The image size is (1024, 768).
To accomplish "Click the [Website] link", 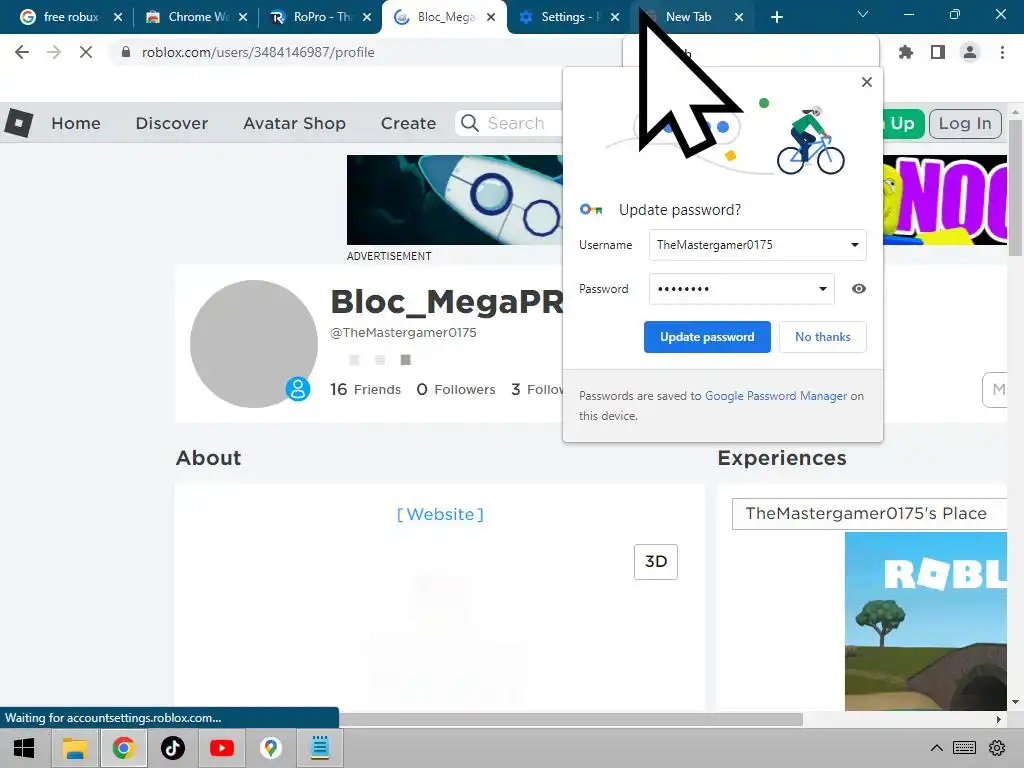I will click(x=440, y=515).
